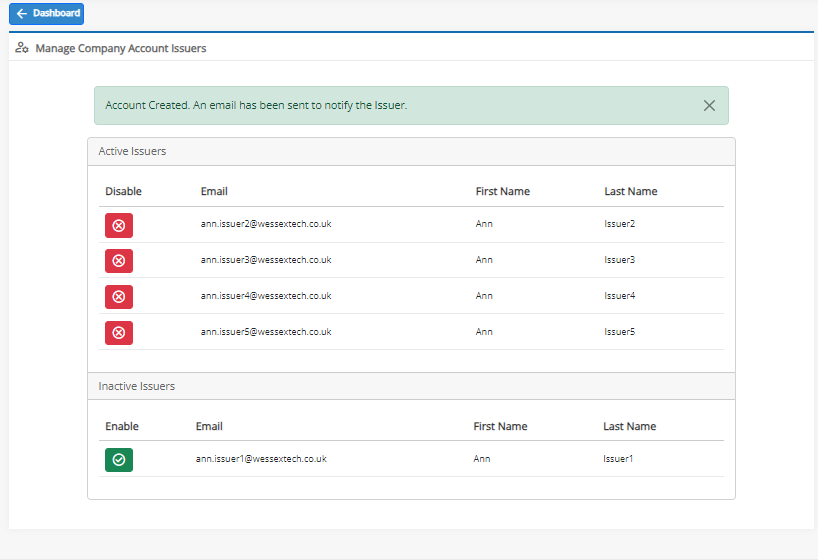This screenshot has width=818, height=560.
Task: Go back to the Dashboard
Action: pyautogui.click(x=46, y=14)
